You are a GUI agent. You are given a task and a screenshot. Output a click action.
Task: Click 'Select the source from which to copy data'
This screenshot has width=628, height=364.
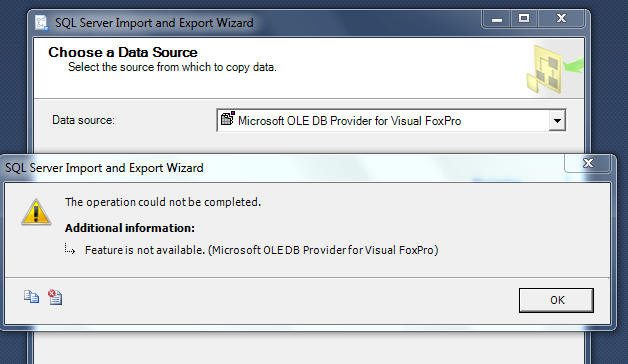tap(172, 67)
